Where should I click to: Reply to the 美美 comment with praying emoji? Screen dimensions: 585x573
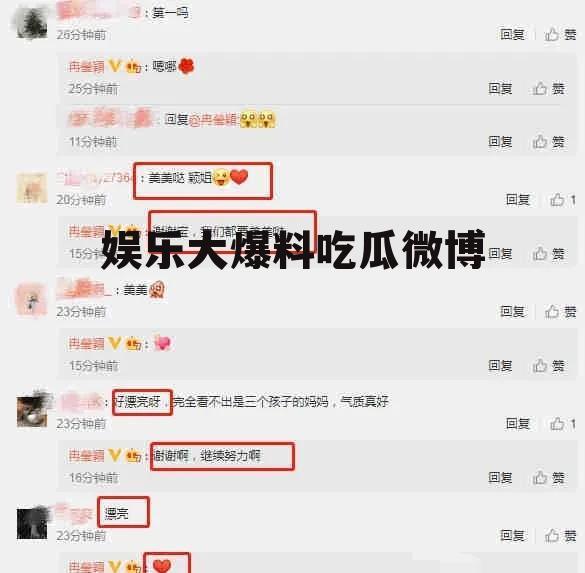[512, 311]
